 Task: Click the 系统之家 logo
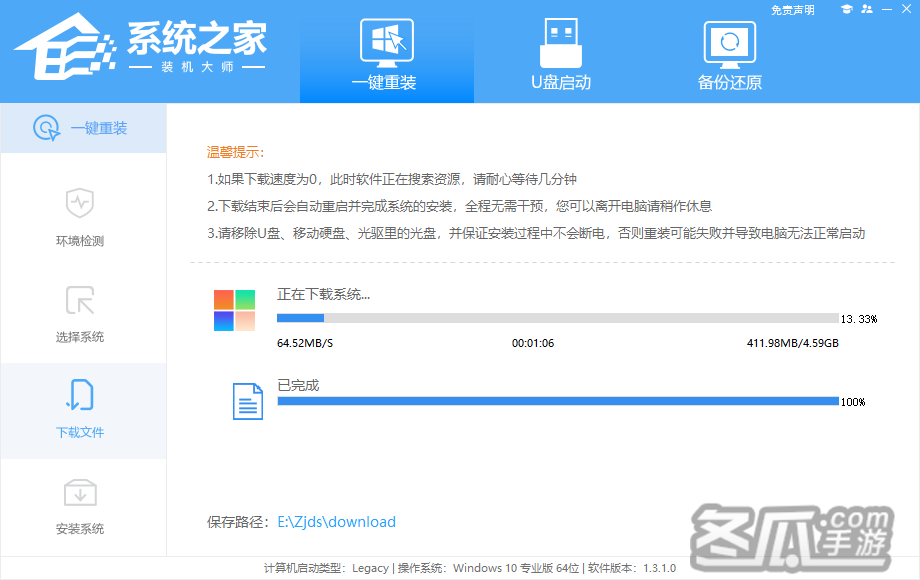[x=141, y=47]
